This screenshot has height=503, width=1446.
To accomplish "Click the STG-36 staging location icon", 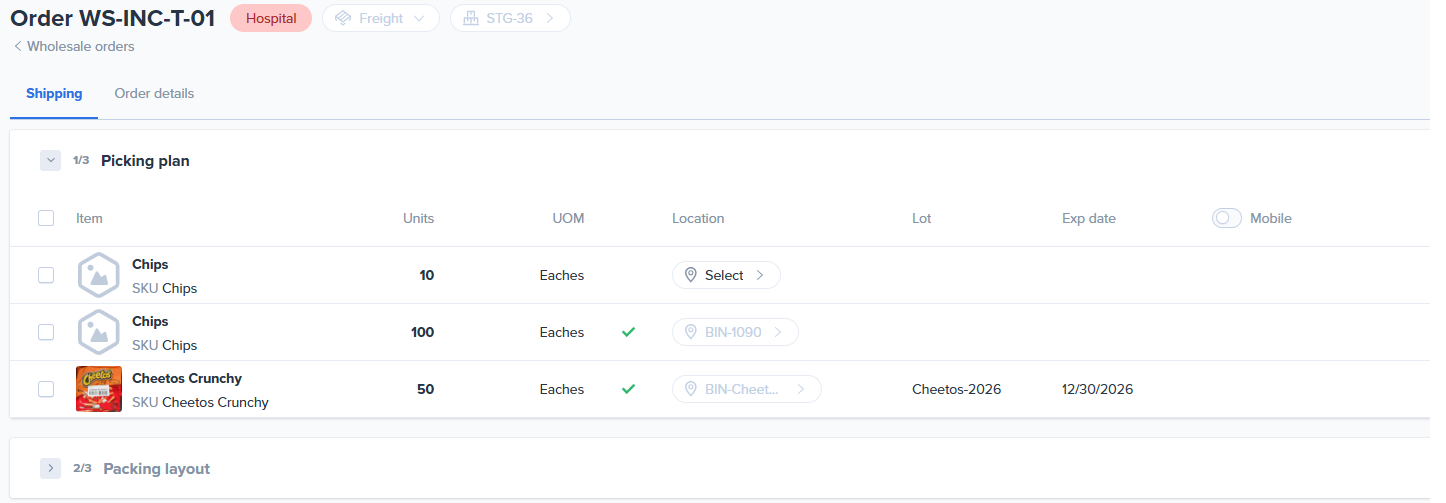I will point(471,18).
